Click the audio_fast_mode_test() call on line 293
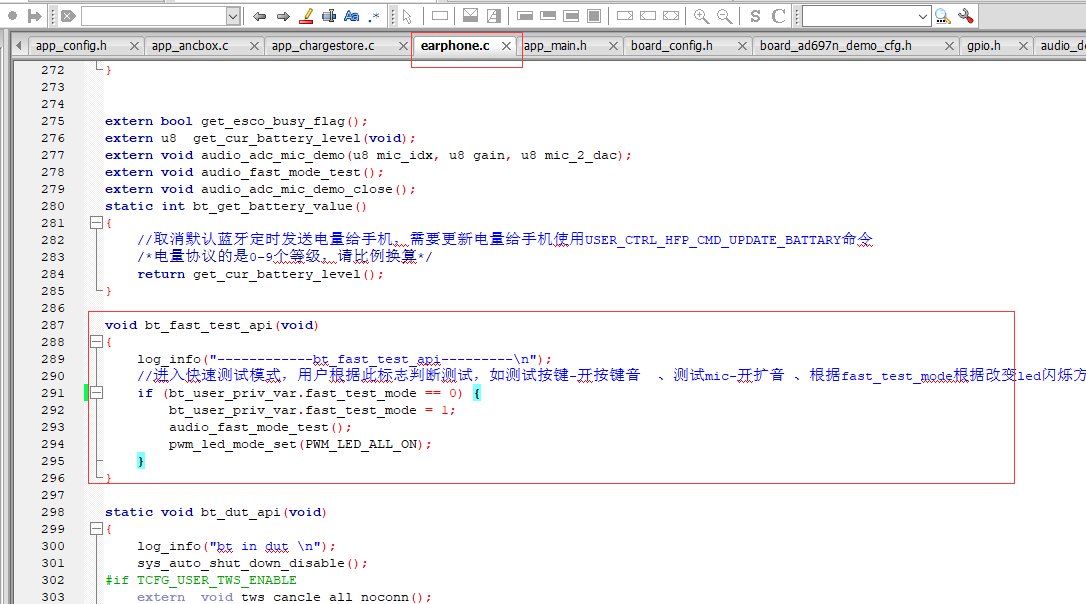This screenshot has height=604, width=1086. [260, 427]
